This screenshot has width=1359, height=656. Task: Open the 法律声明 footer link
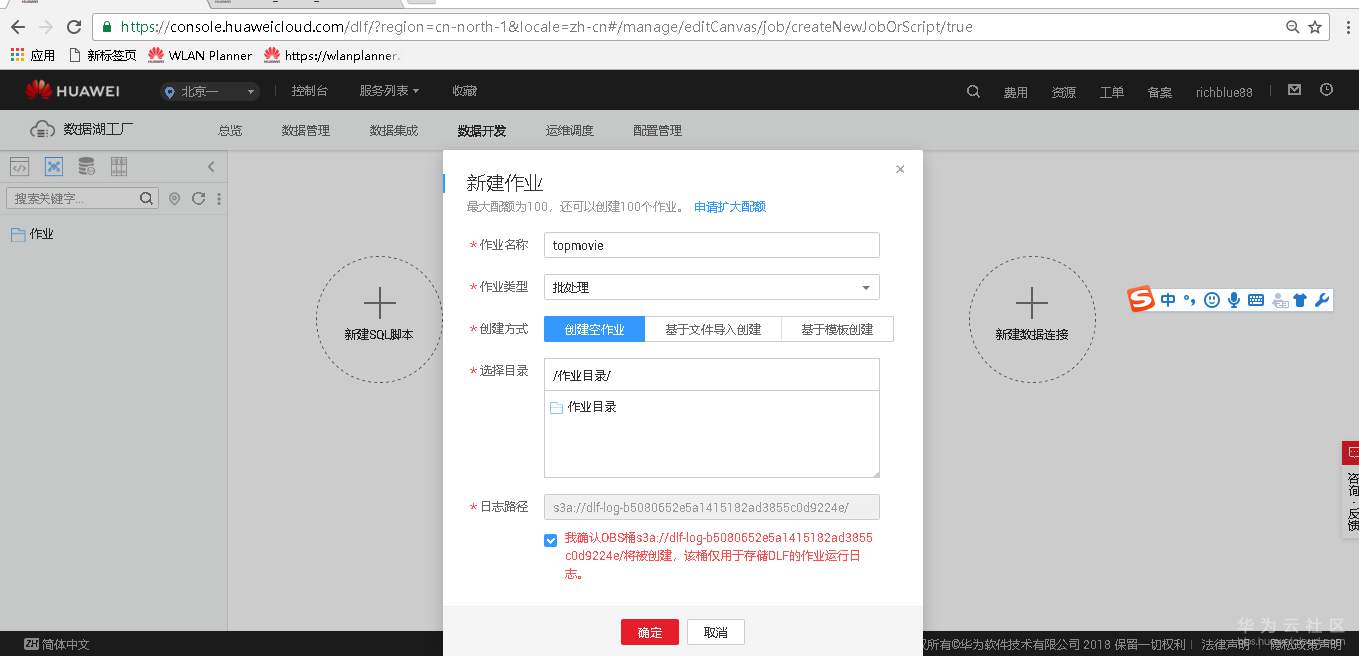tap(1226, 645)
